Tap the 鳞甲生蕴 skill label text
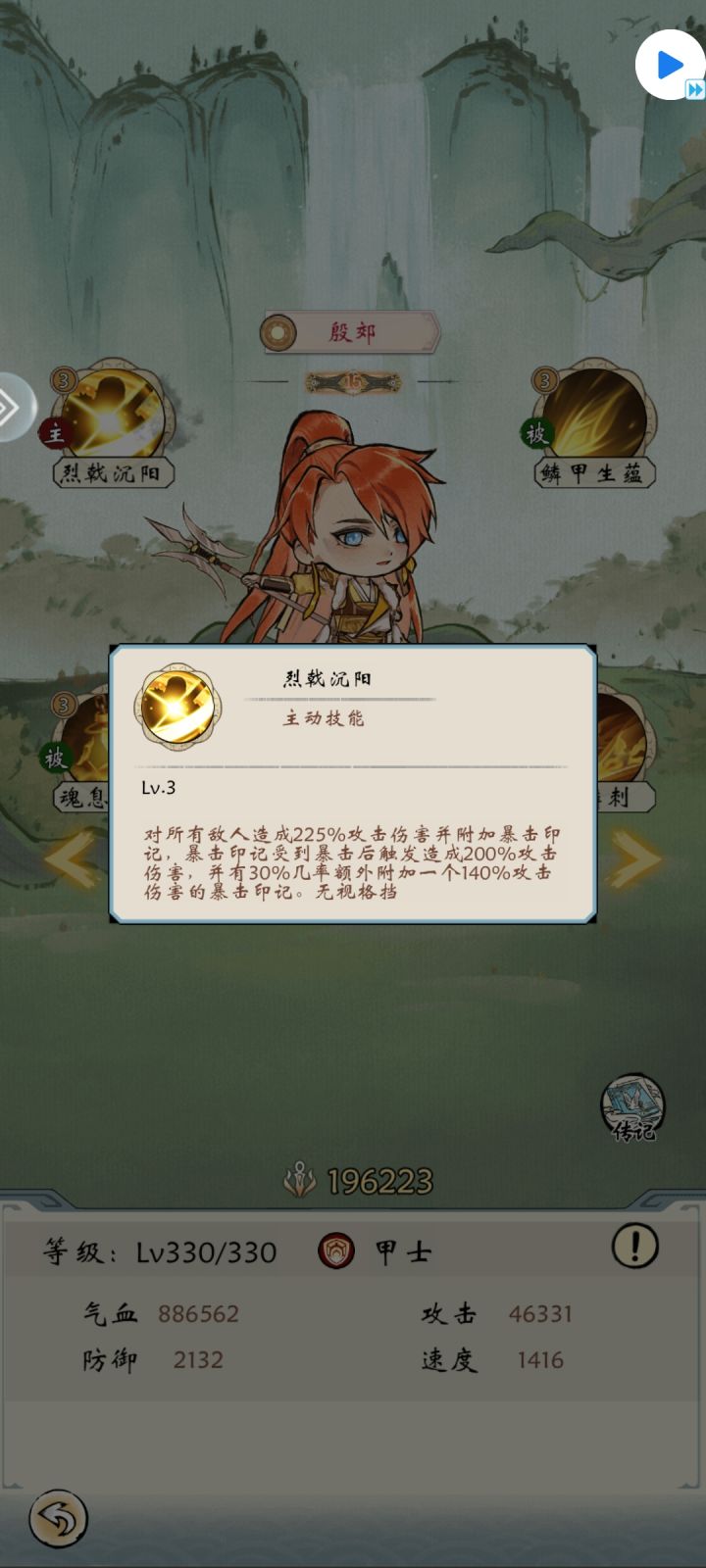Image resolution: width=706 pixels, height=1568 pixels. [x=592, y=473]
